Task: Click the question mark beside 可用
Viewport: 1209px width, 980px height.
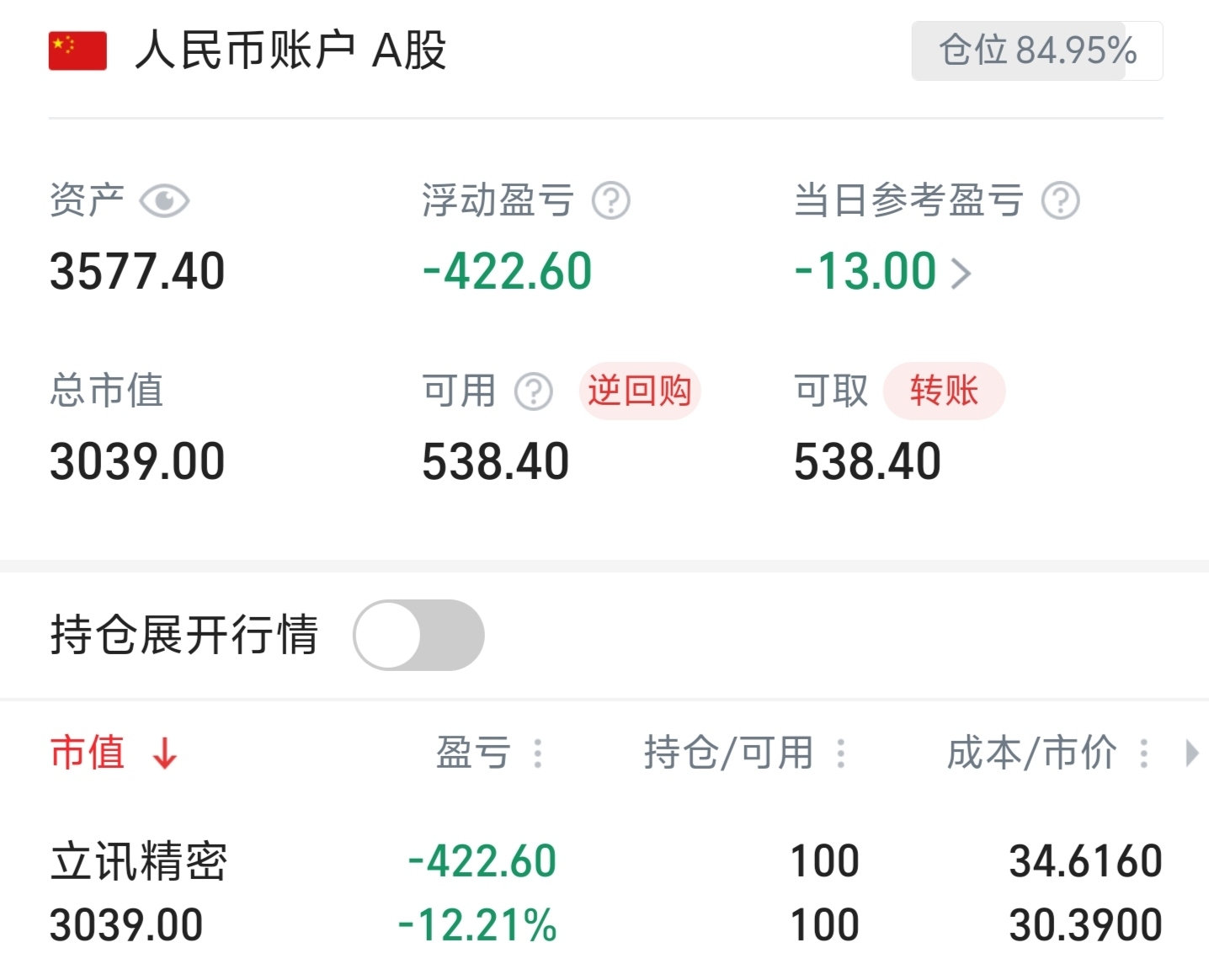Action: tap(533, 391)
